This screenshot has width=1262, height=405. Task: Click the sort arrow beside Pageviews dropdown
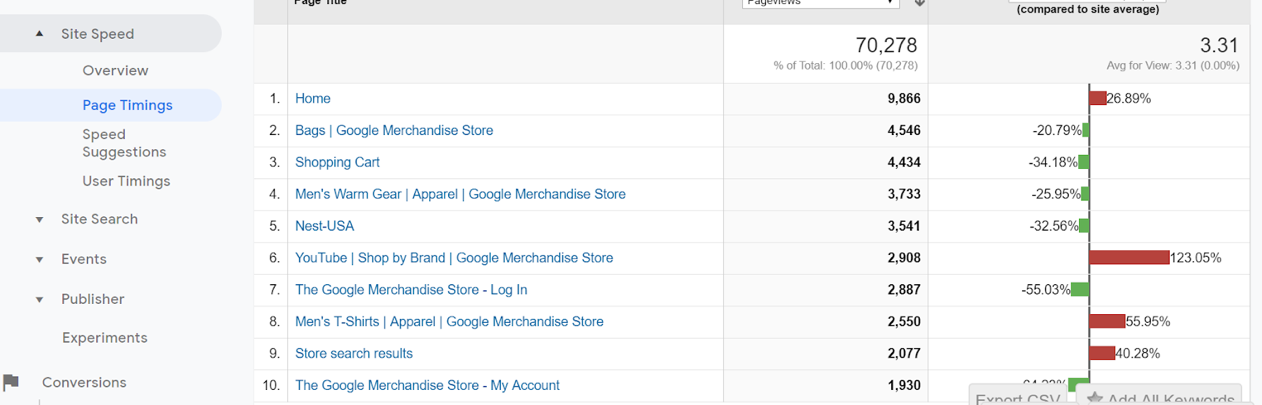pos(919,3)
